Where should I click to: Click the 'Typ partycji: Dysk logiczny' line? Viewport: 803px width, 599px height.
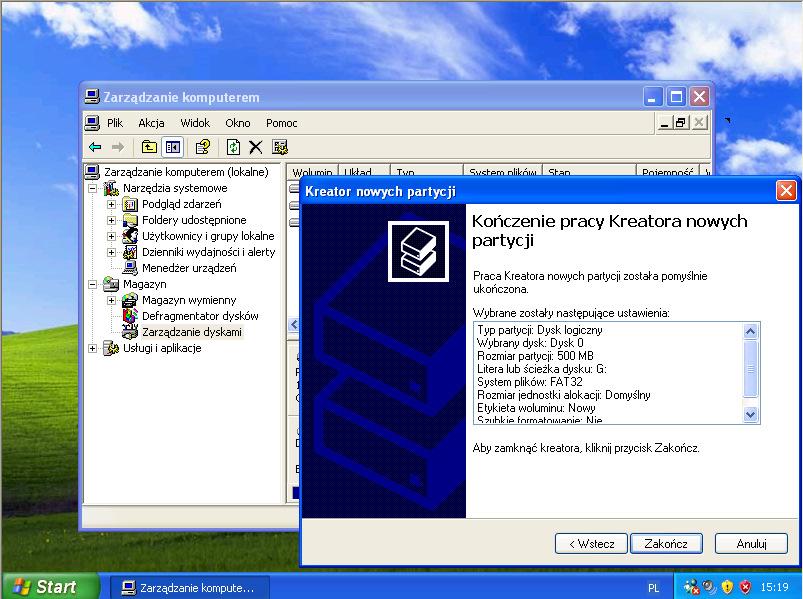pyautogui.click(x=540, y=330)
